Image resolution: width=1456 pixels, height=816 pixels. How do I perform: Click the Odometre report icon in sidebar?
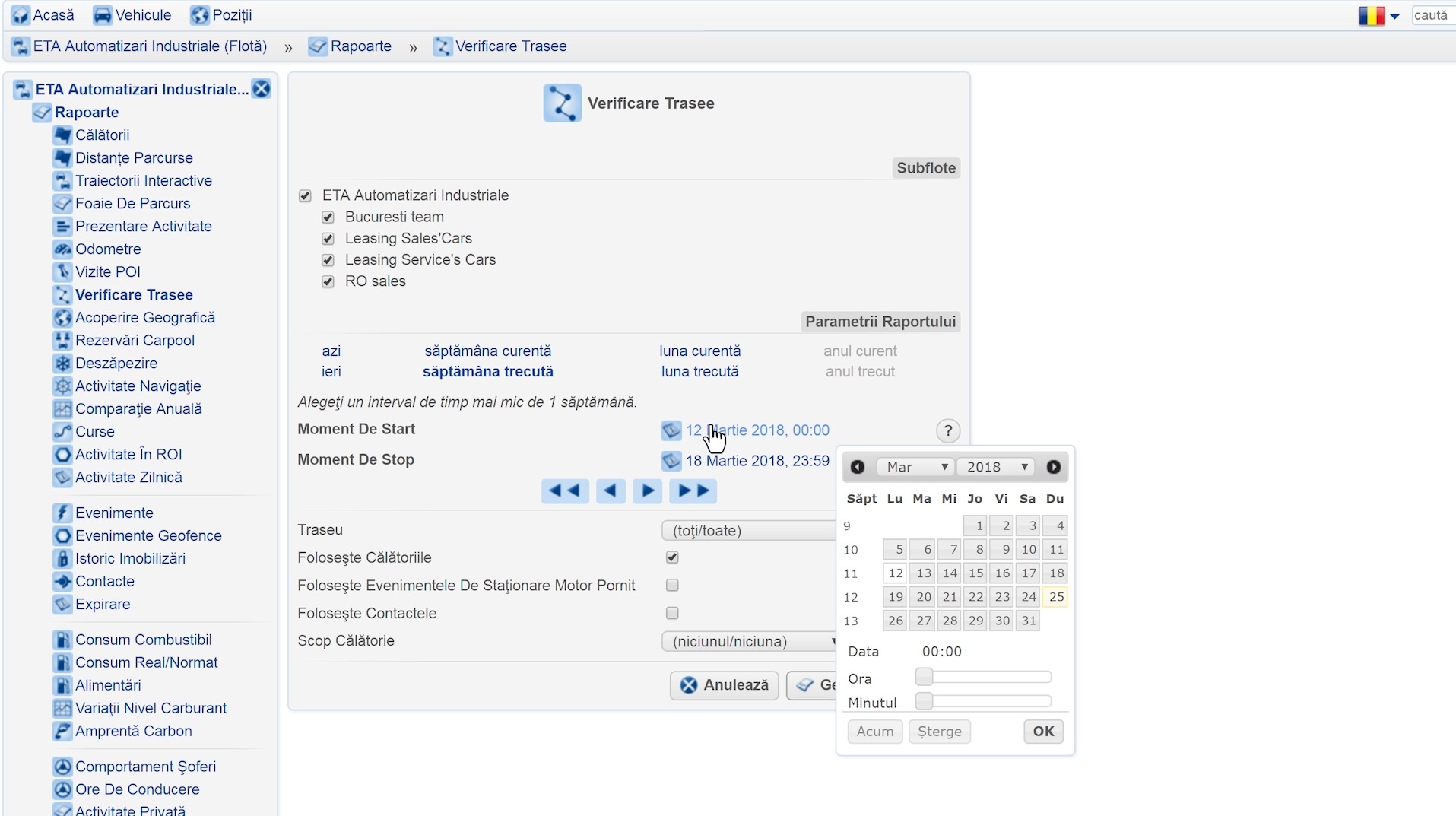(x=62, y=249)
